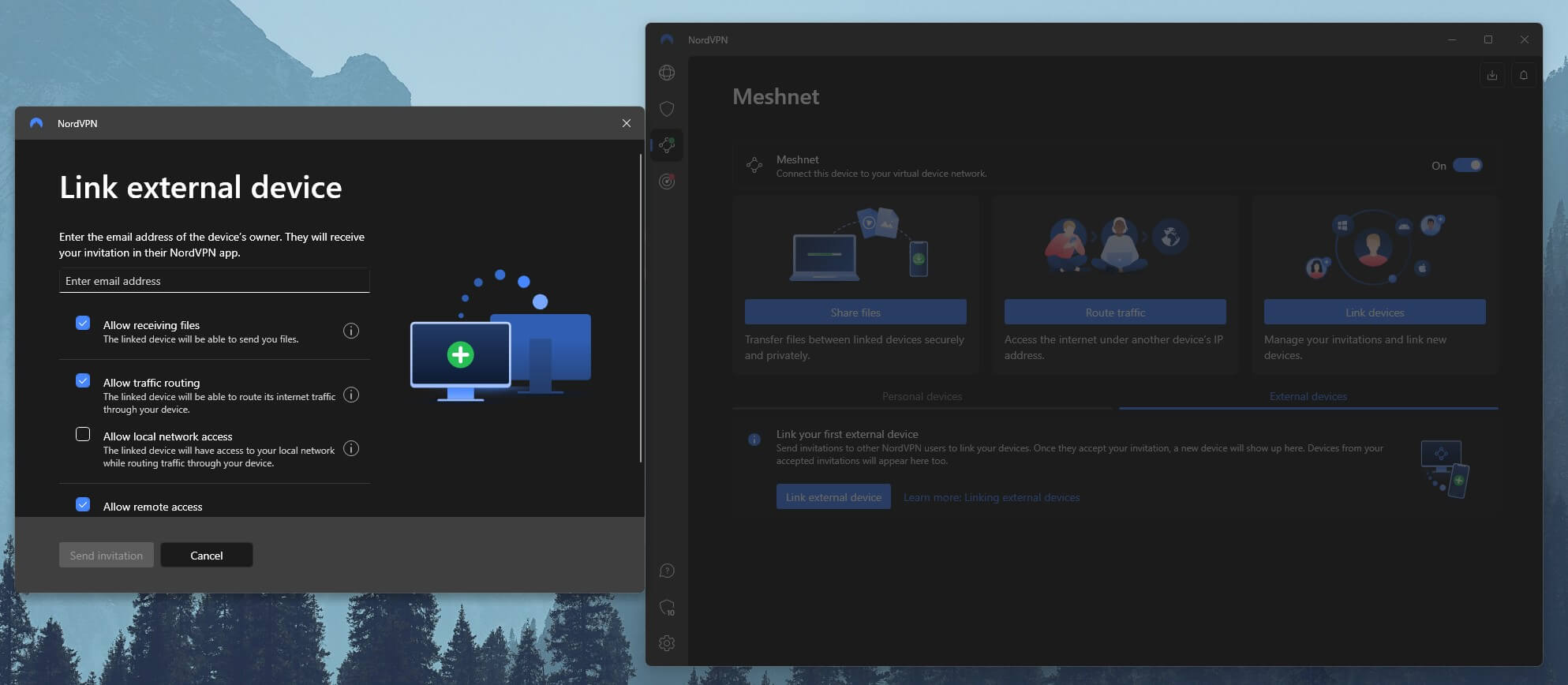Click the shield with 10 badge icon
This screenshot has height=685, width=1568.
click(667, 608)
